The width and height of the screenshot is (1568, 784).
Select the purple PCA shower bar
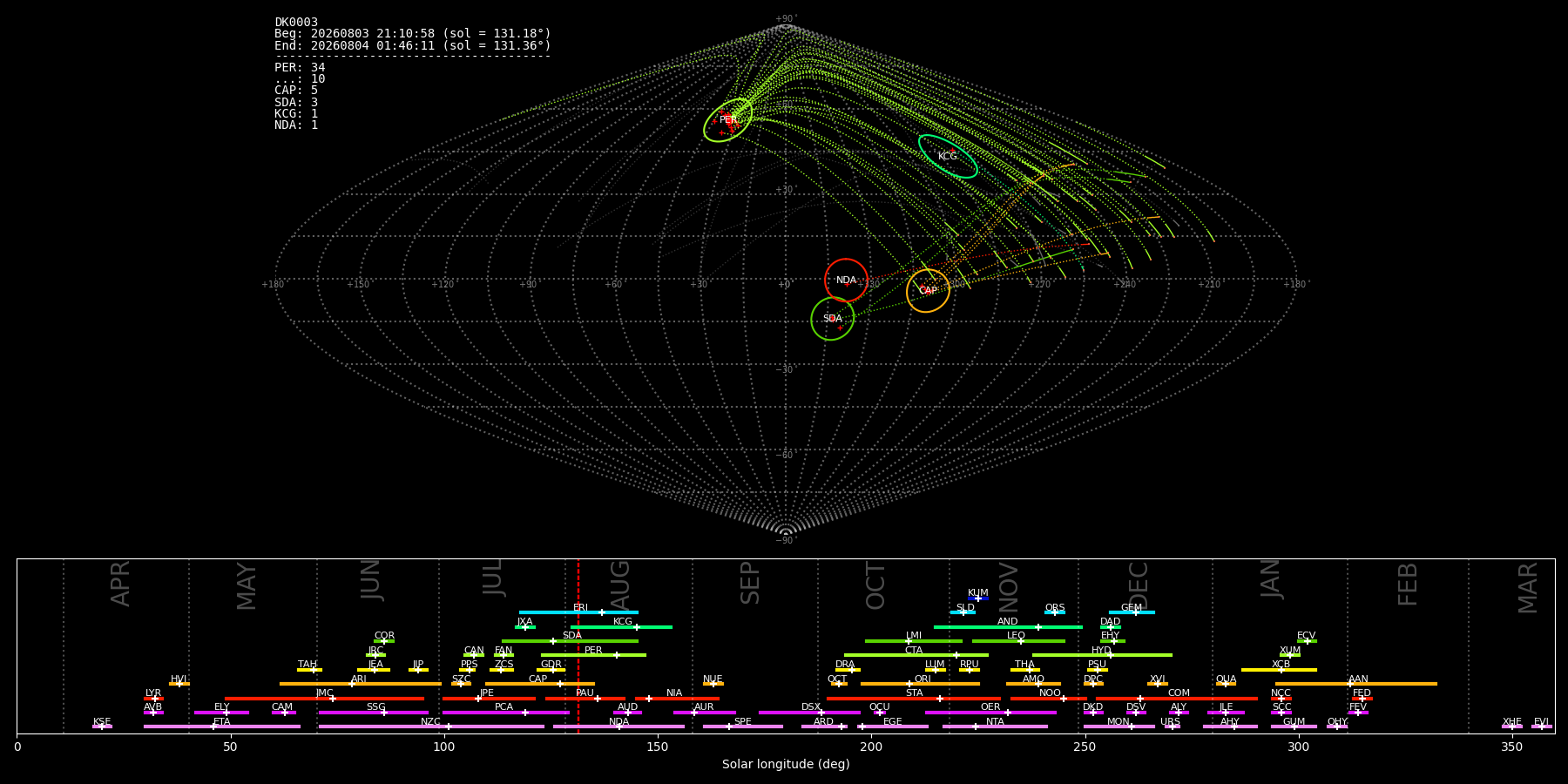click(505, 713)
